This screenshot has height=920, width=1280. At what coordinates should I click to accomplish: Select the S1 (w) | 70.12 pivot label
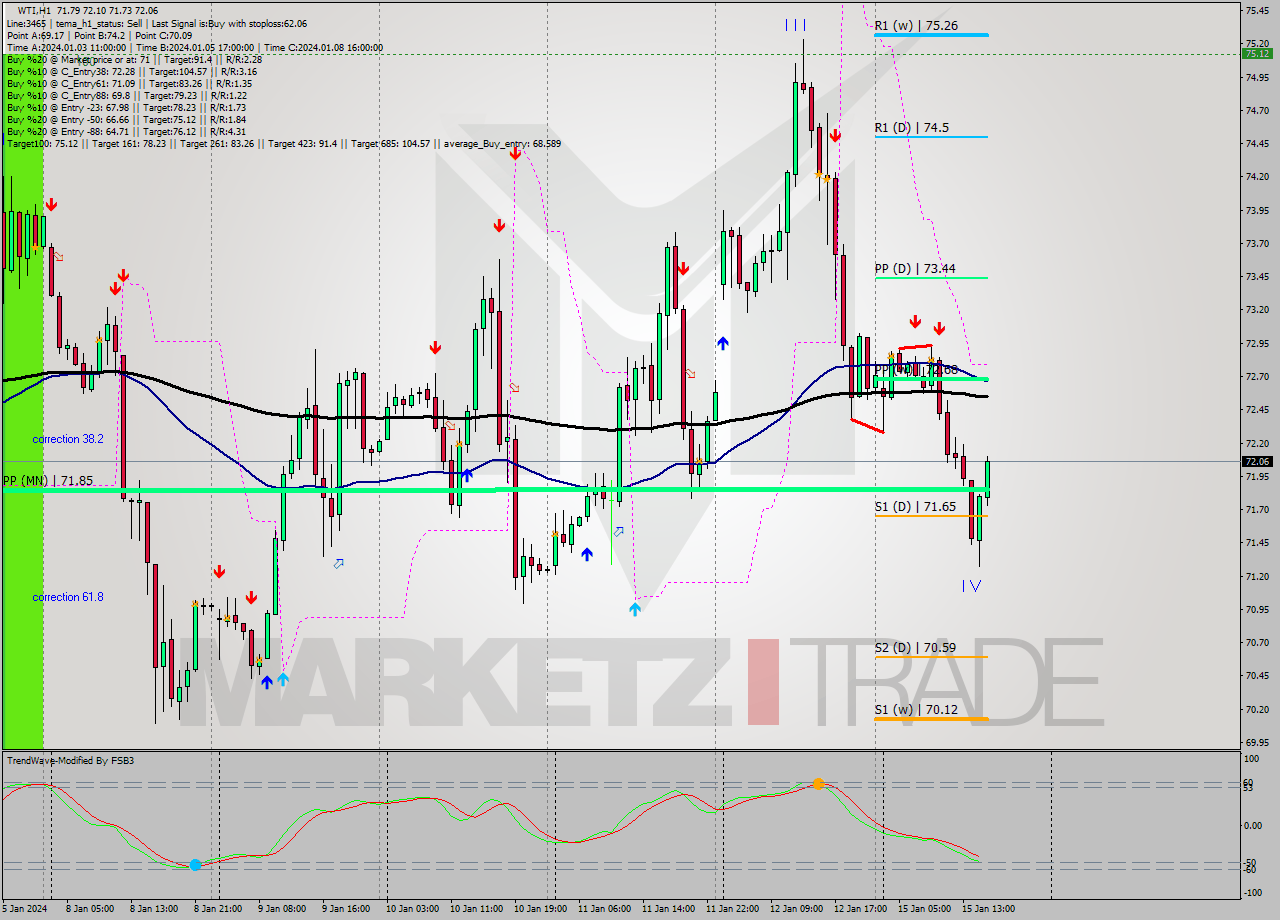tap(915, 710)
